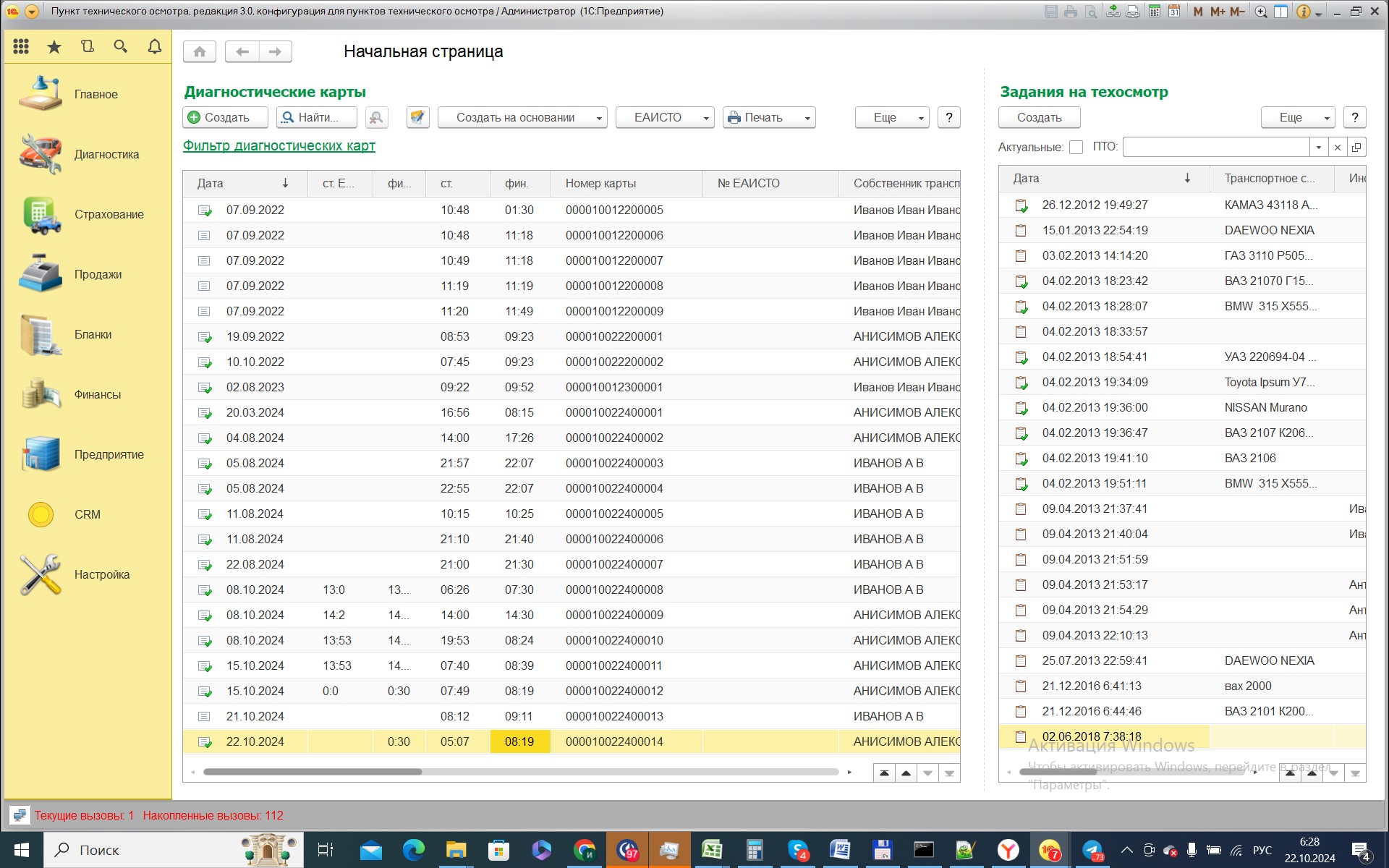Open the calculator icon in title bar
The height and width of the screenshot is (868, 1389).
tap(1155, 12)
